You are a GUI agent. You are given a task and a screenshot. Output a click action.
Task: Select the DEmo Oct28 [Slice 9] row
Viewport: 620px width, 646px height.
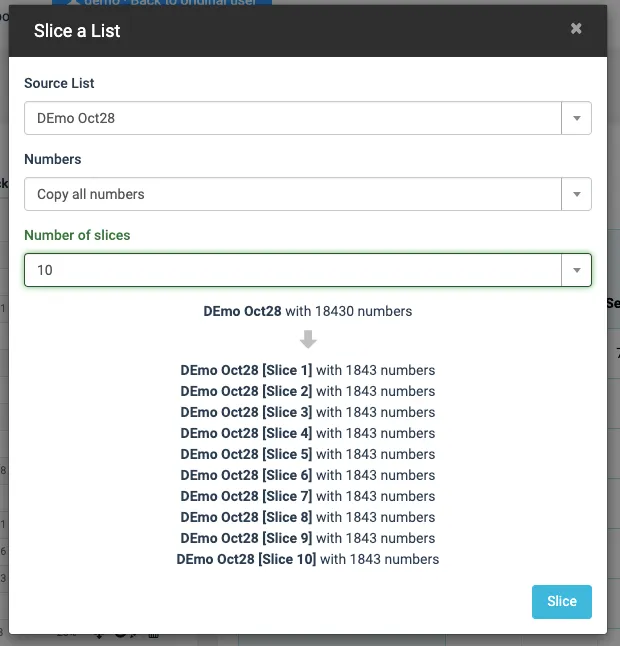308,538
